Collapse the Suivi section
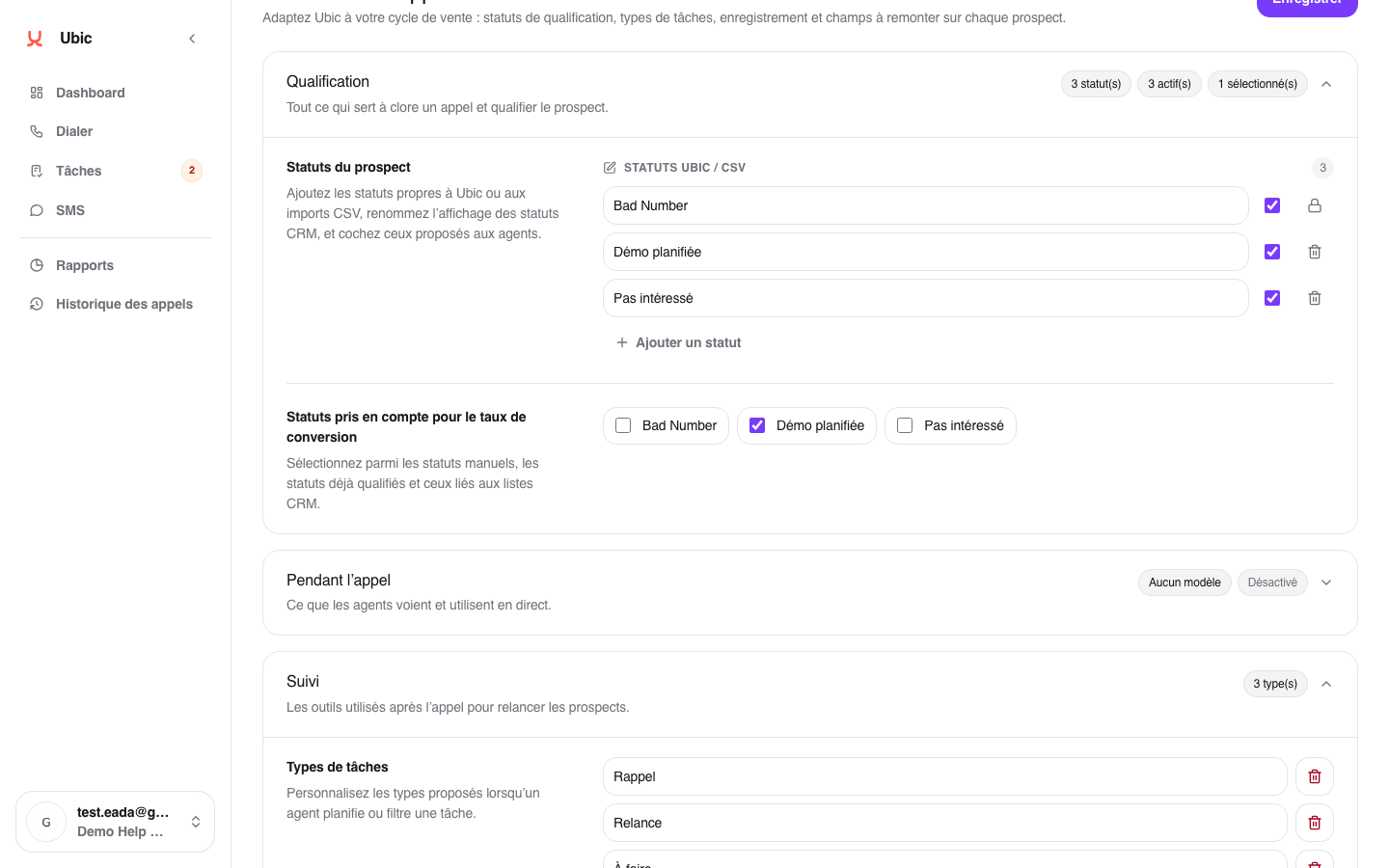This screenshot has height=868, width=1389. [1326, 684]
